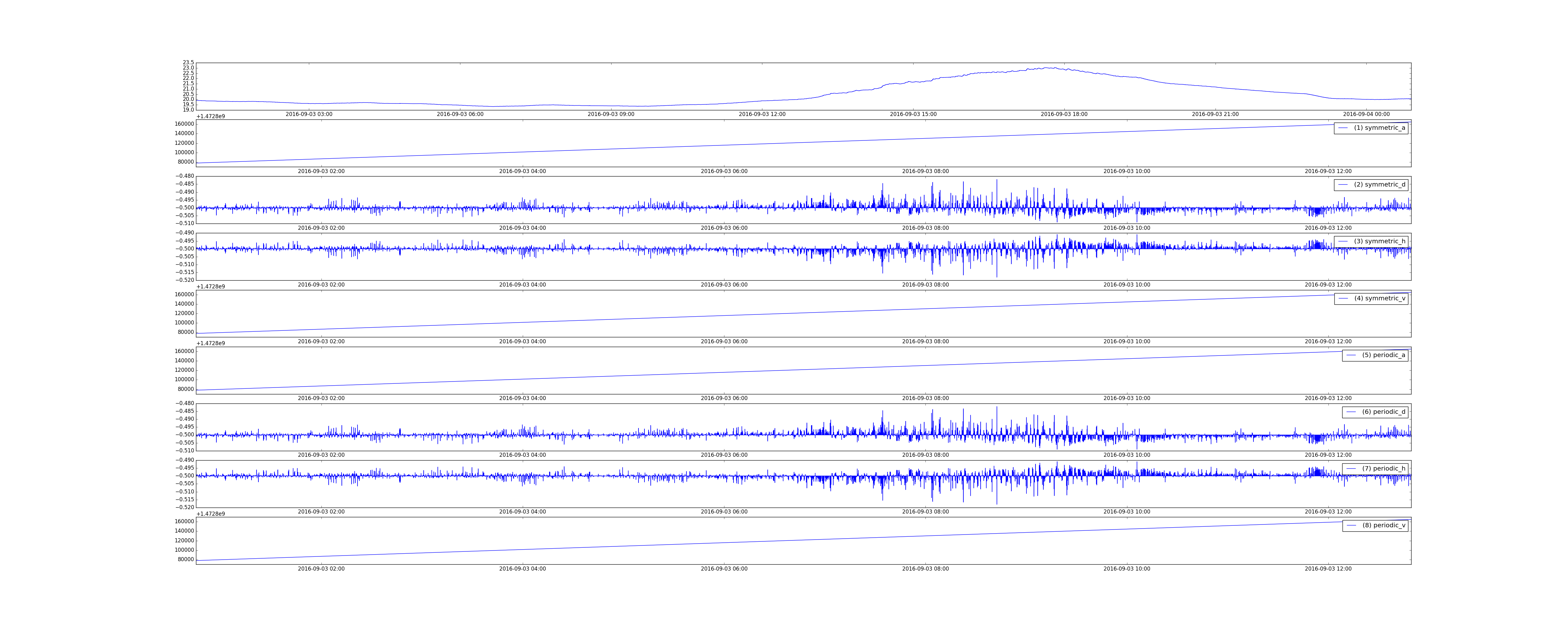Click the -0.480 y-axis tick of symmetric_d
Screen dimensions: 1568x627
pyautogui.click(x=184, y=176)
